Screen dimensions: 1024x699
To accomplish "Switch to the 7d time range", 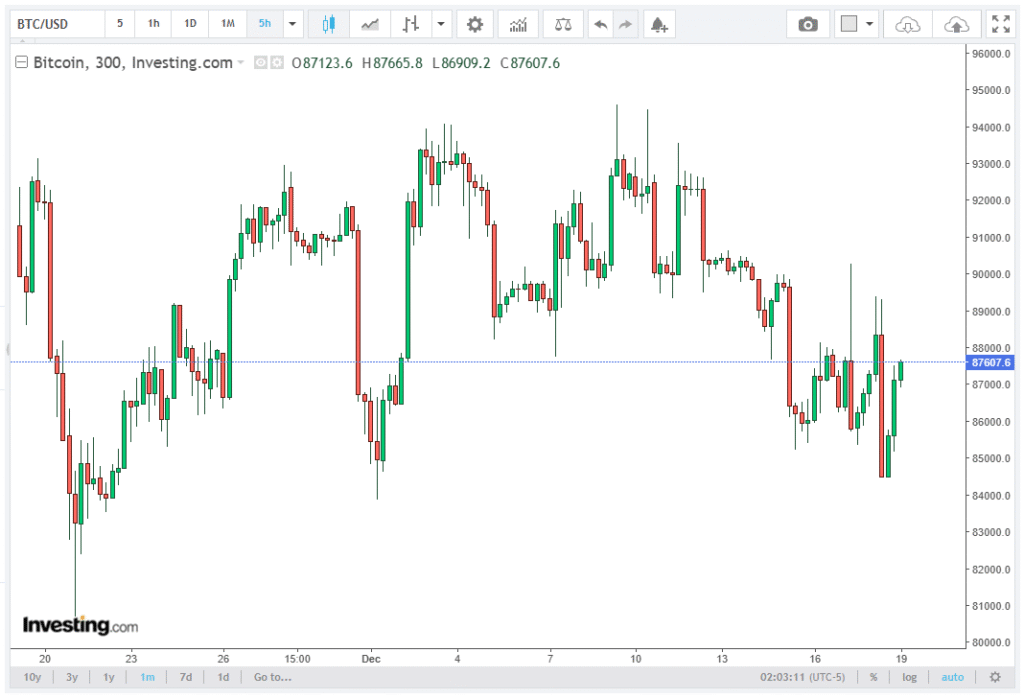I will pyautogui.click(x=185, y=677).
